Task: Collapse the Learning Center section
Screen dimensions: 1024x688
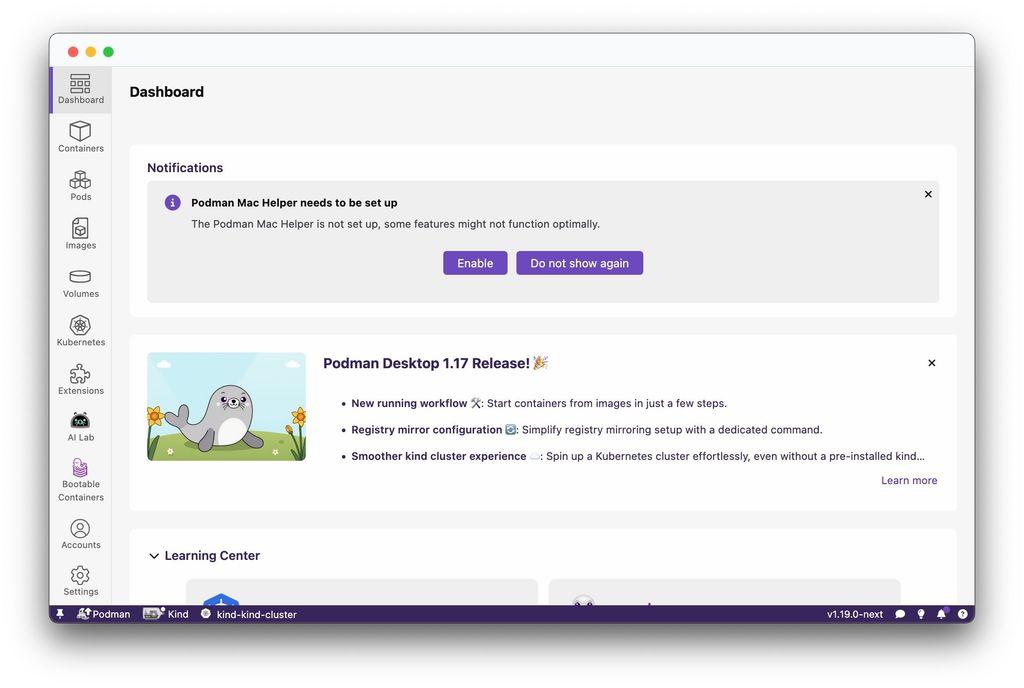Action: click(x=154, y=556)
